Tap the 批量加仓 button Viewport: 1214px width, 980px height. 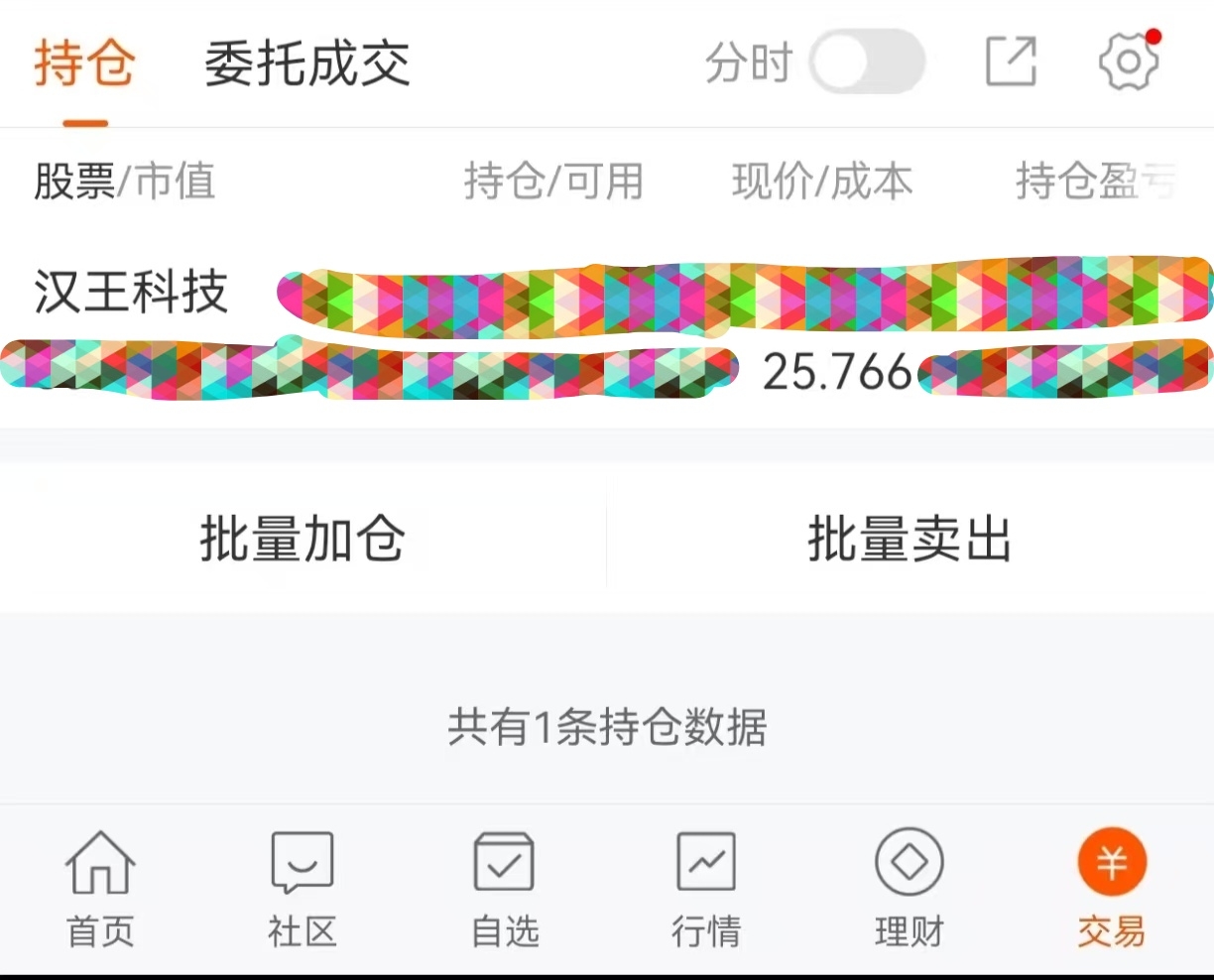[303, 540]
